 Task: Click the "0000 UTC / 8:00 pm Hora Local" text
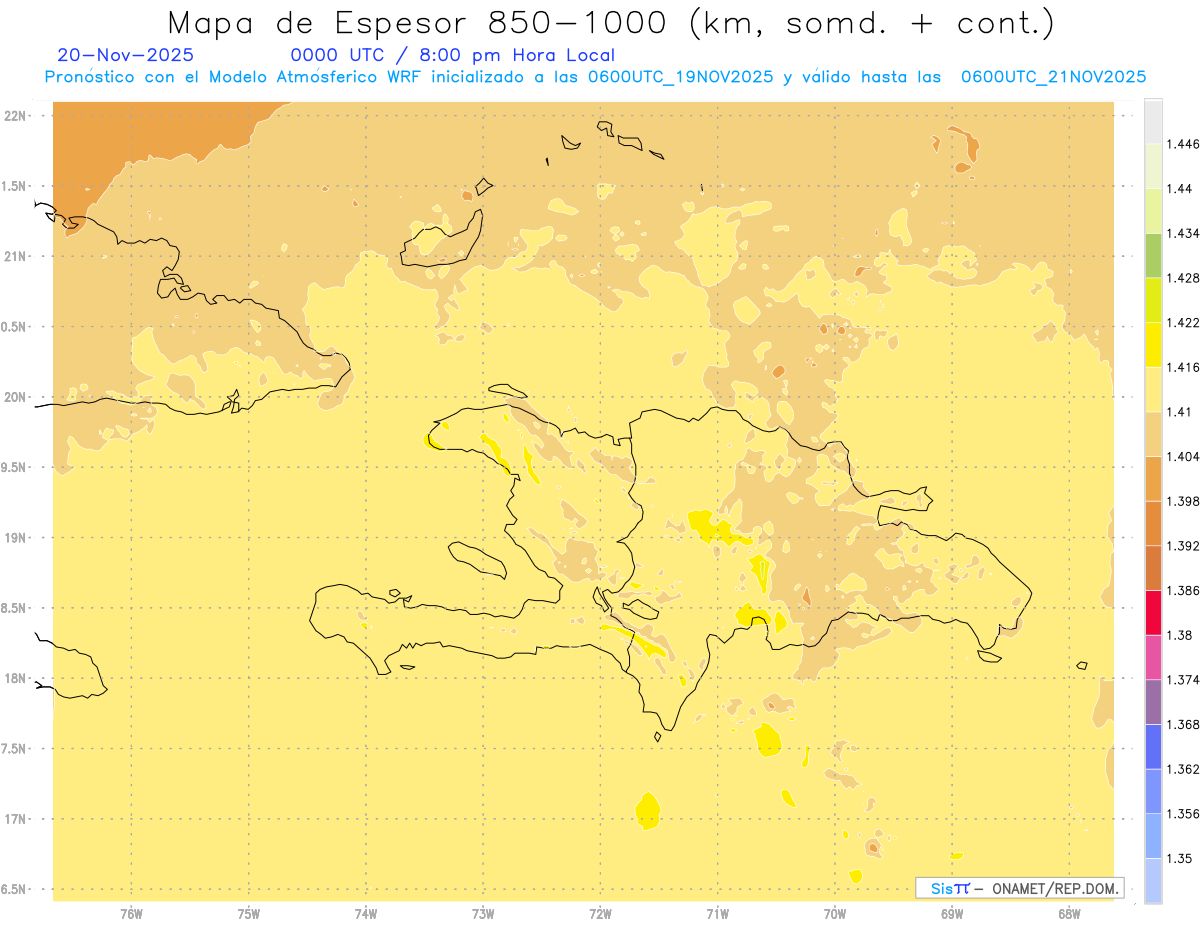(x=452, y=55)
